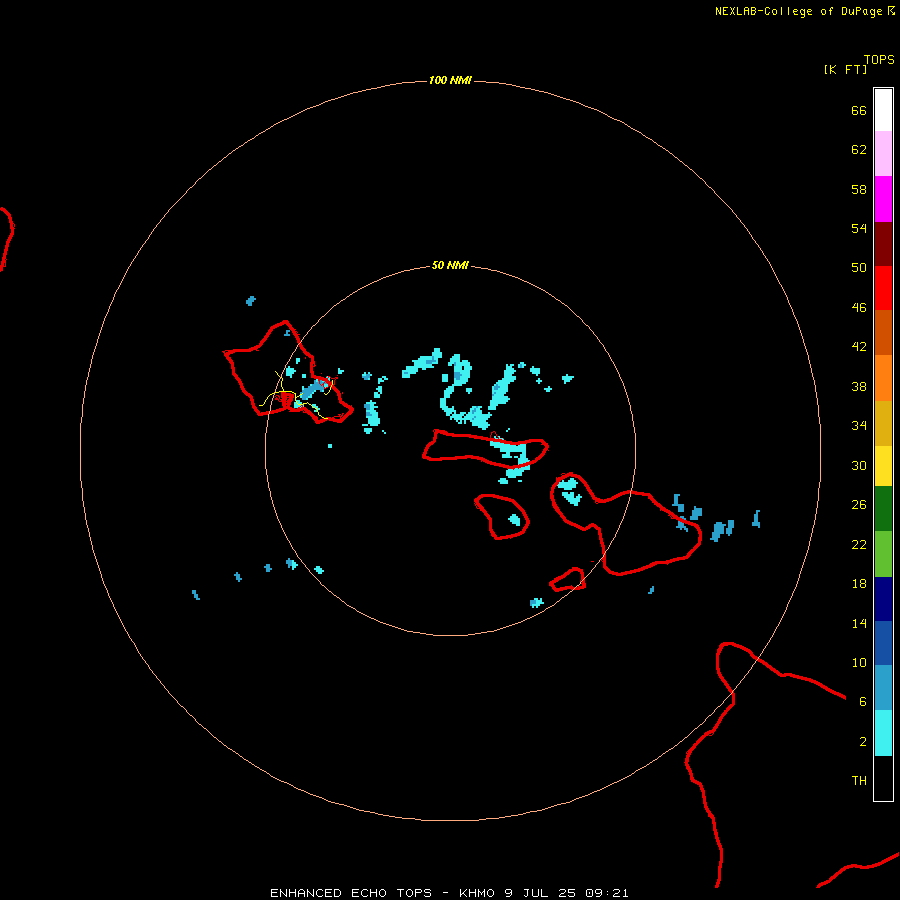The width and height of the screenshot is (900, 900).
Task: Click the TOPS legend title
Action: (879, 59)
